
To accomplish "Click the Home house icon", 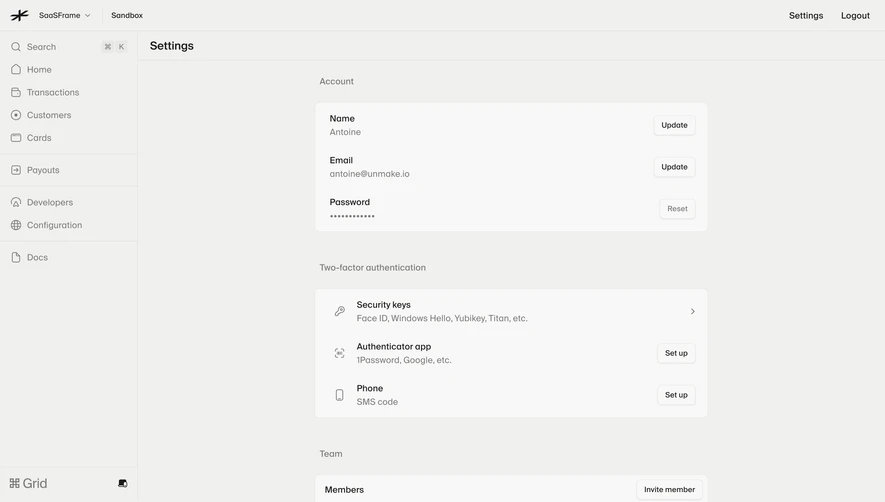I will coord(16,69).
